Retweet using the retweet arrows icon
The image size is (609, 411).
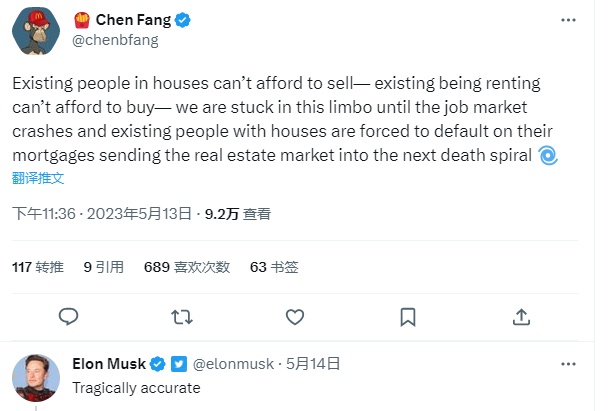pos(182,317)
